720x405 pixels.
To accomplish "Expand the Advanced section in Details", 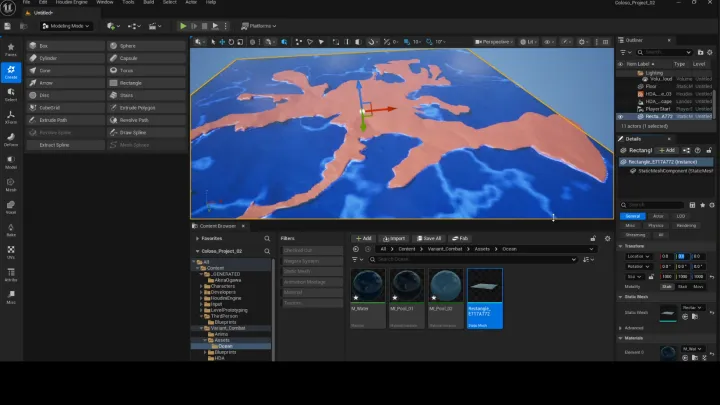I will point(620,328).
